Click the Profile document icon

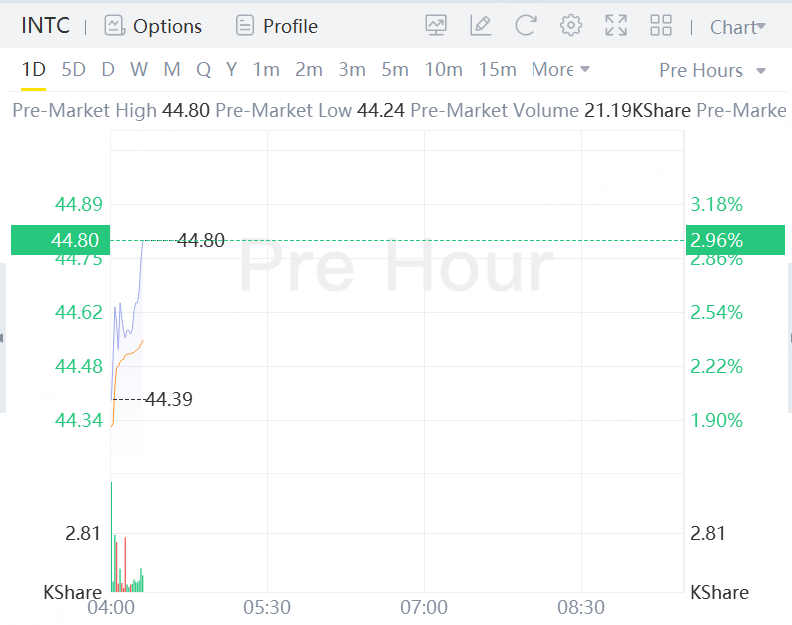pos(245,26)
